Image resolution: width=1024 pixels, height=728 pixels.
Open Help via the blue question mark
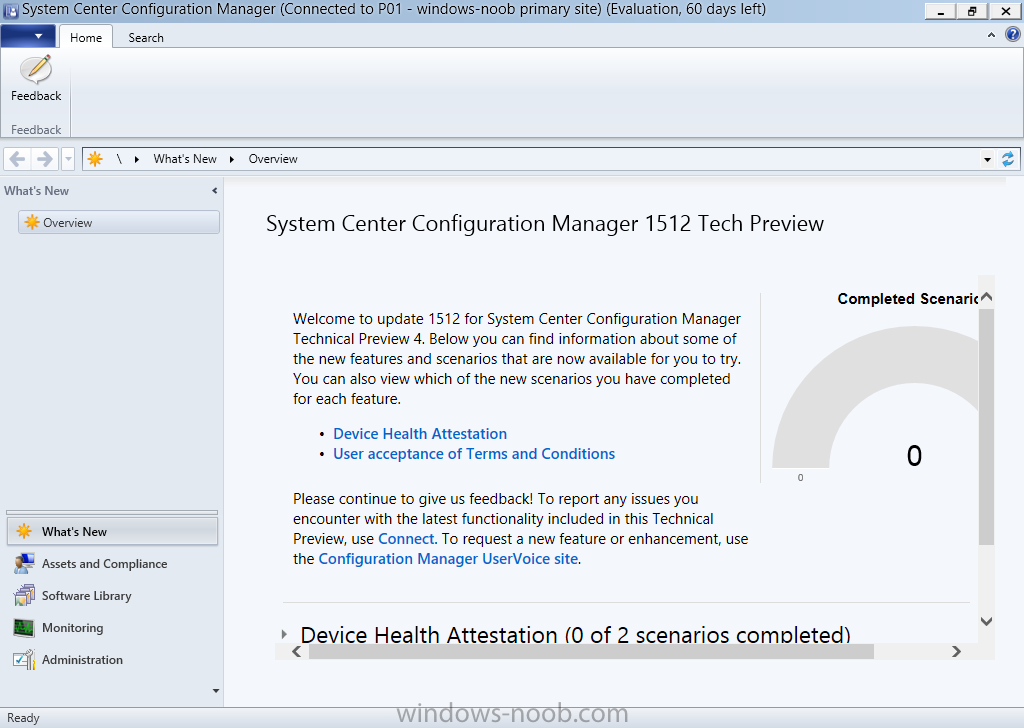point(1012,34)
